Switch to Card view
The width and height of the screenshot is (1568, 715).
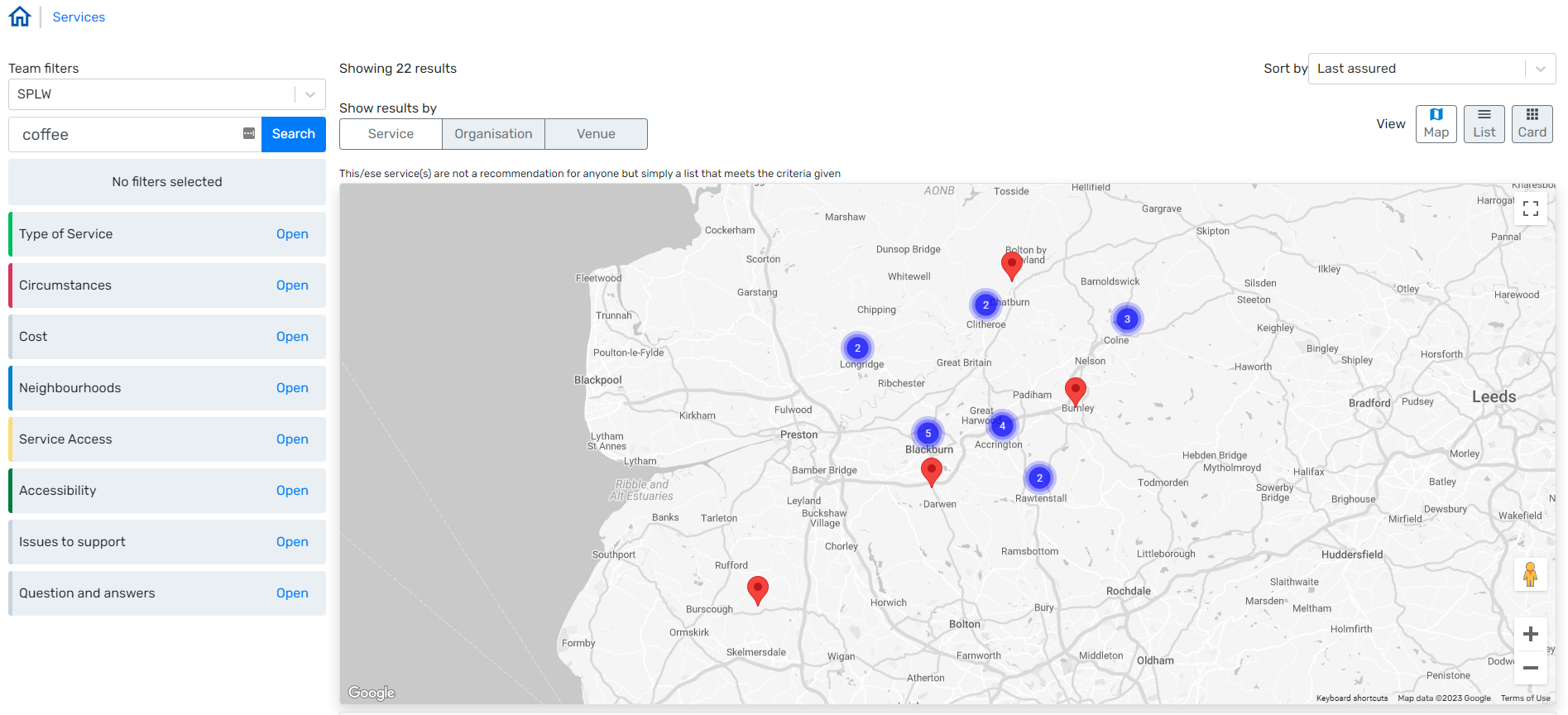1532,124
